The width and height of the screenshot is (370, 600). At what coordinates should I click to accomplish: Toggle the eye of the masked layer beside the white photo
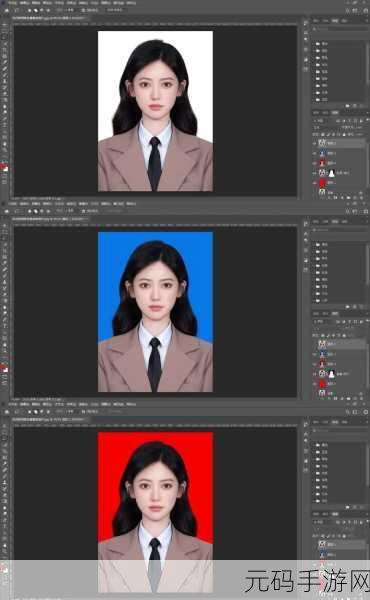315,173
